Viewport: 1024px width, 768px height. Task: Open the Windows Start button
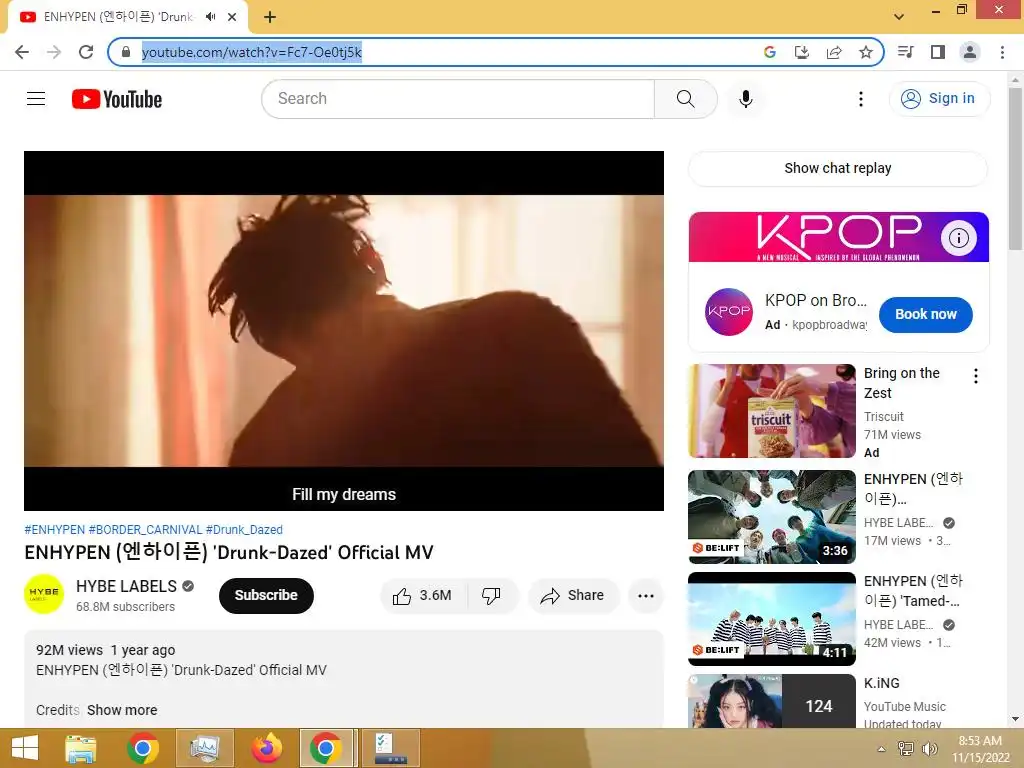(x=25, y=748)
